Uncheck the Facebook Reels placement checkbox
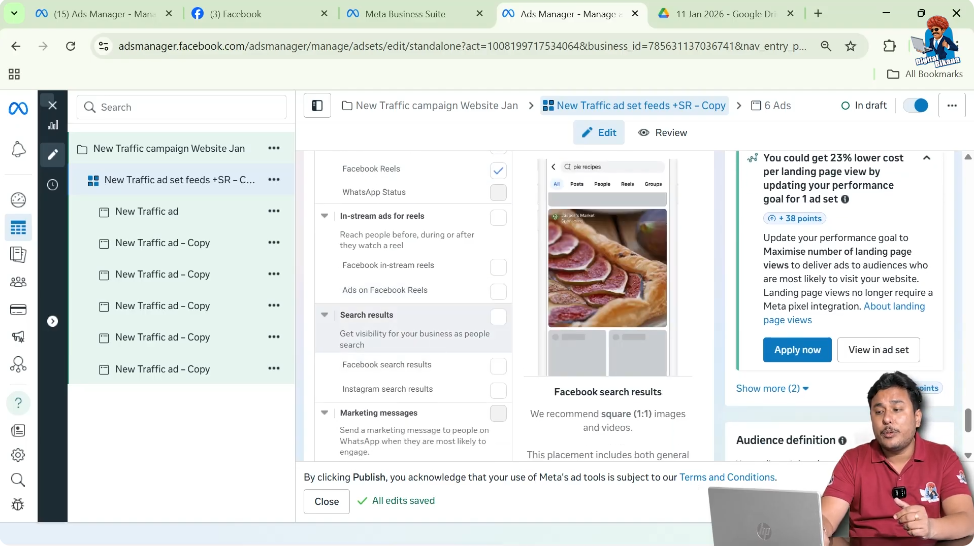The image size is (974, 548). tap(498, 170)
